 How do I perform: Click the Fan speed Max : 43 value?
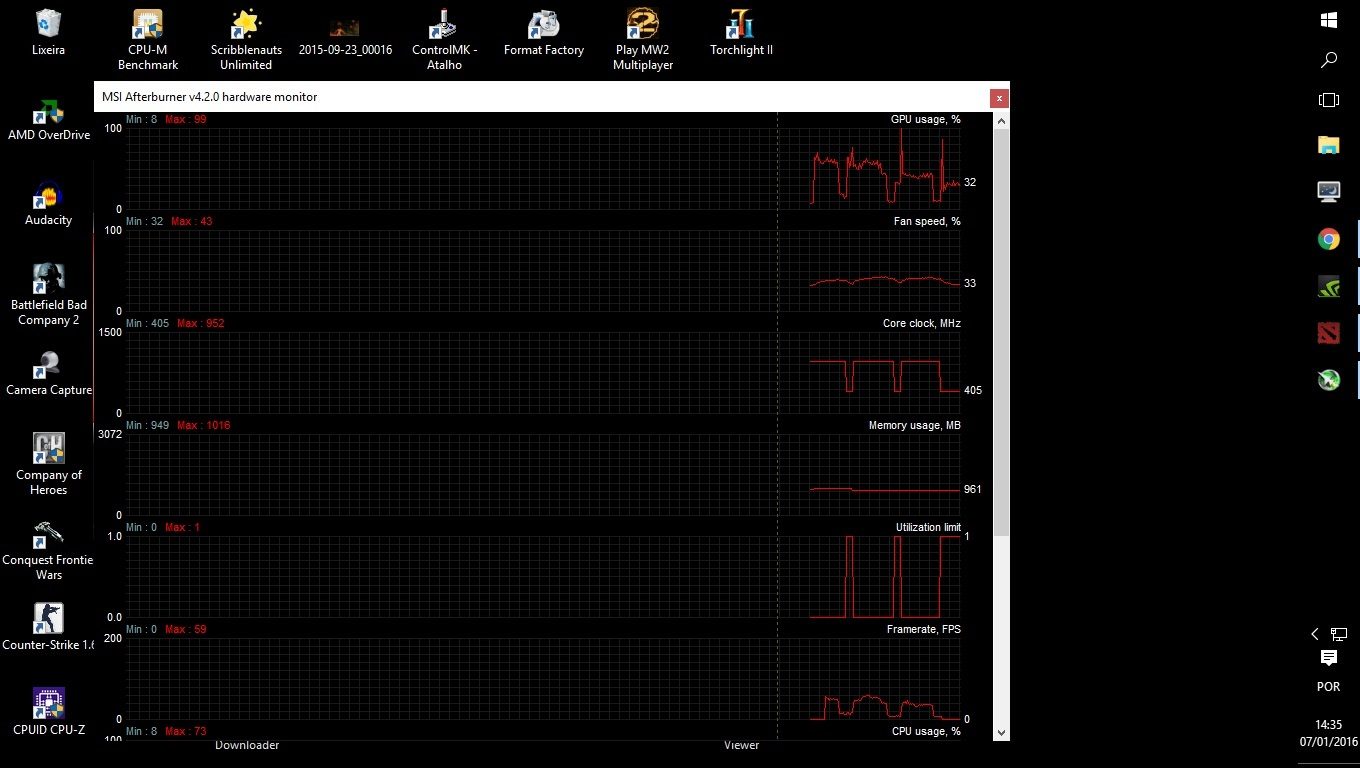192,221
